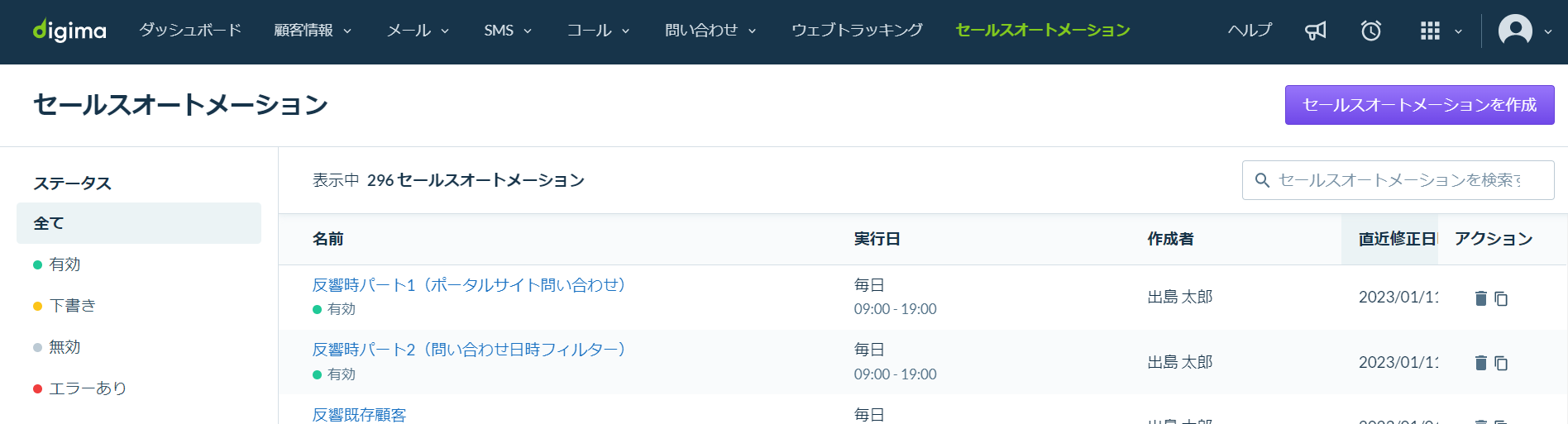Click the megaphone announcements icon

1315,31
